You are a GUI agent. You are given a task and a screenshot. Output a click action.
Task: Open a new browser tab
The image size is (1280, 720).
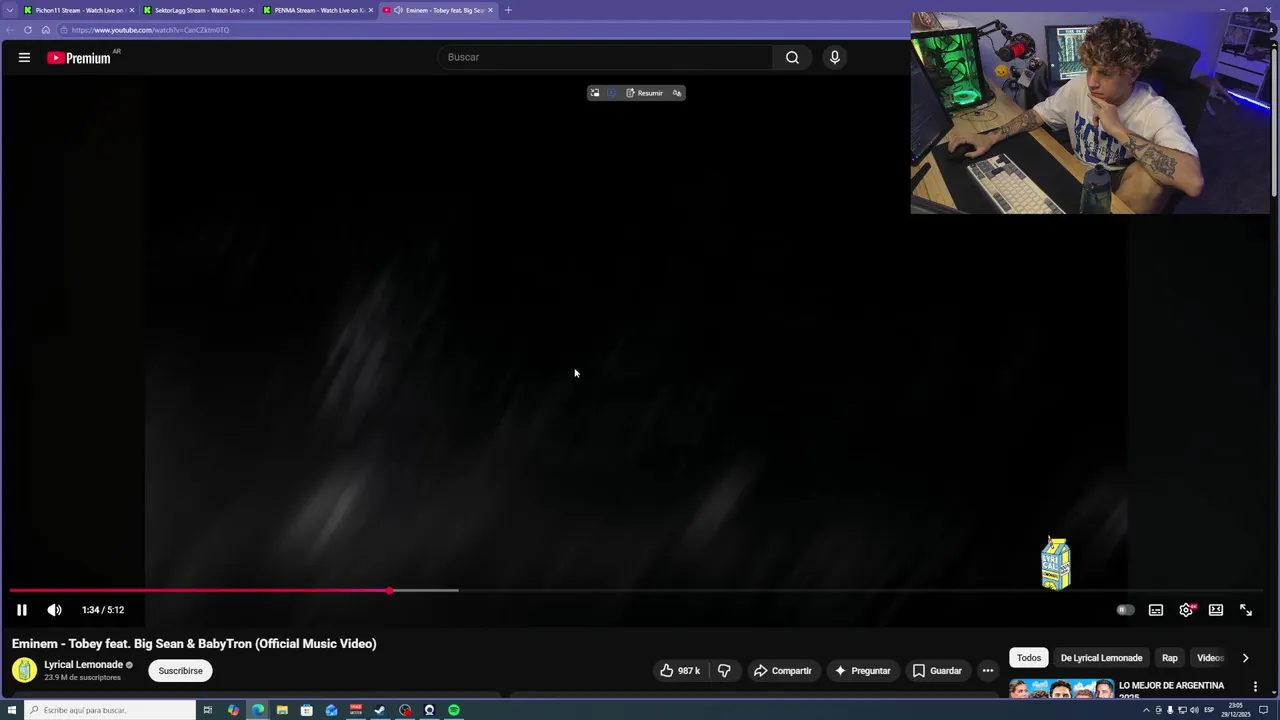click(x=508, y=10)
